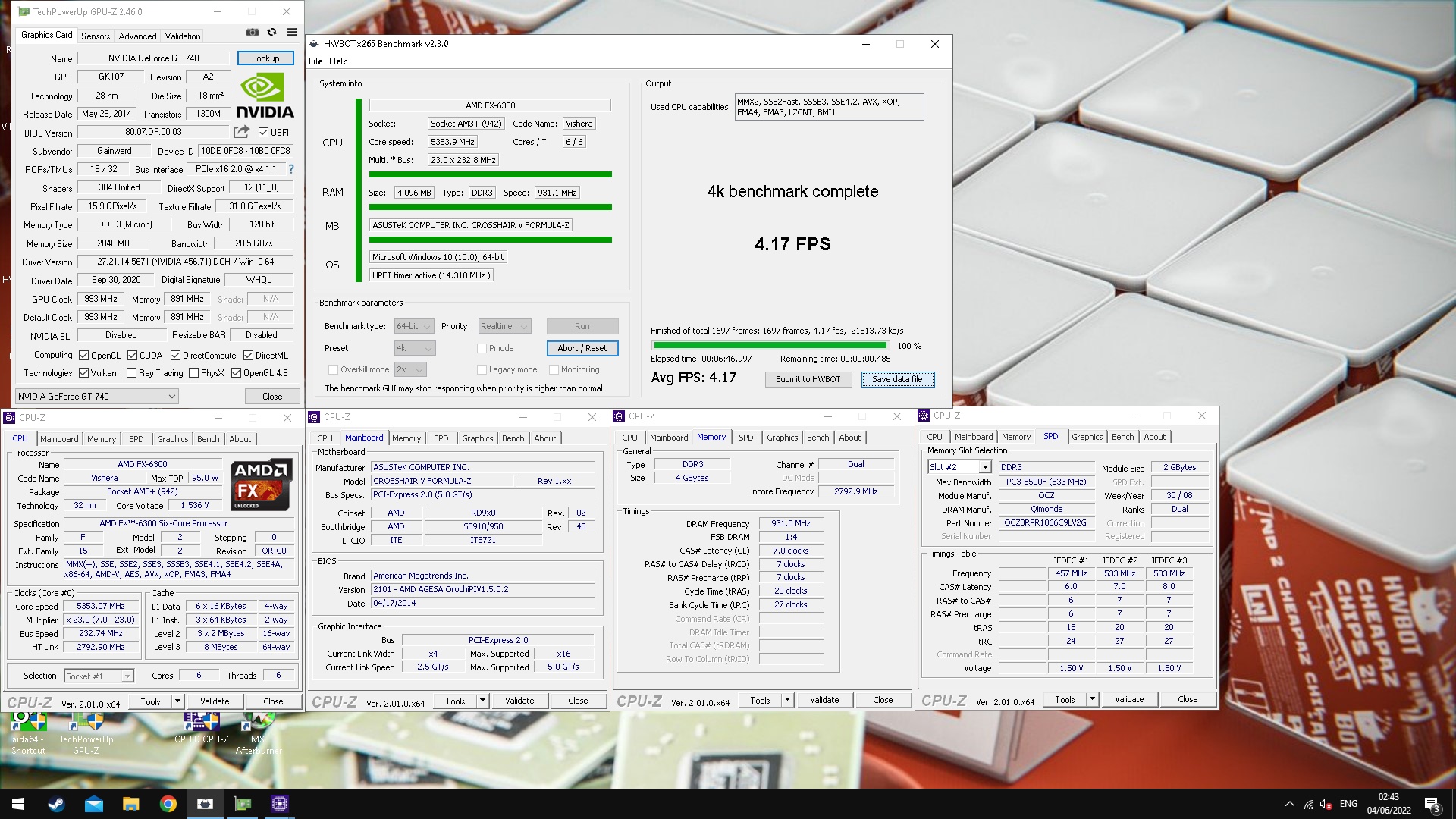Viewport: 1456px width, 819px height.
Task: Open the GPU selector dropdown NVIDIA GeForce GT 740
Action: pos(96,397)
